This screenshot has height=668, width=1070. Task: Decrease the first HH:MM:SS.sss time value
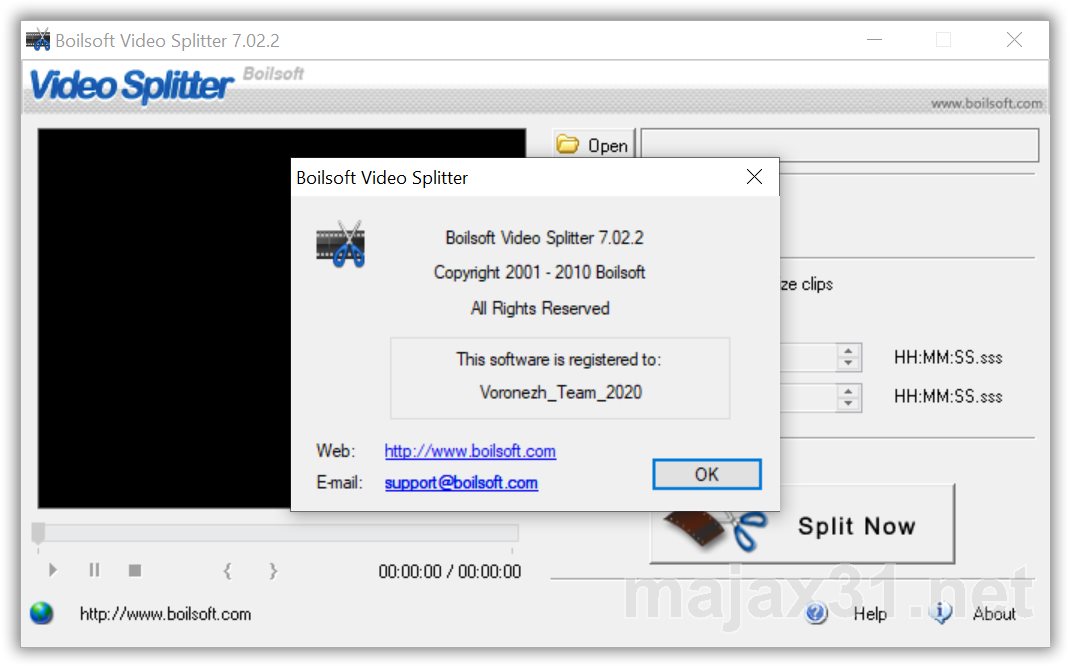point(848,364)
